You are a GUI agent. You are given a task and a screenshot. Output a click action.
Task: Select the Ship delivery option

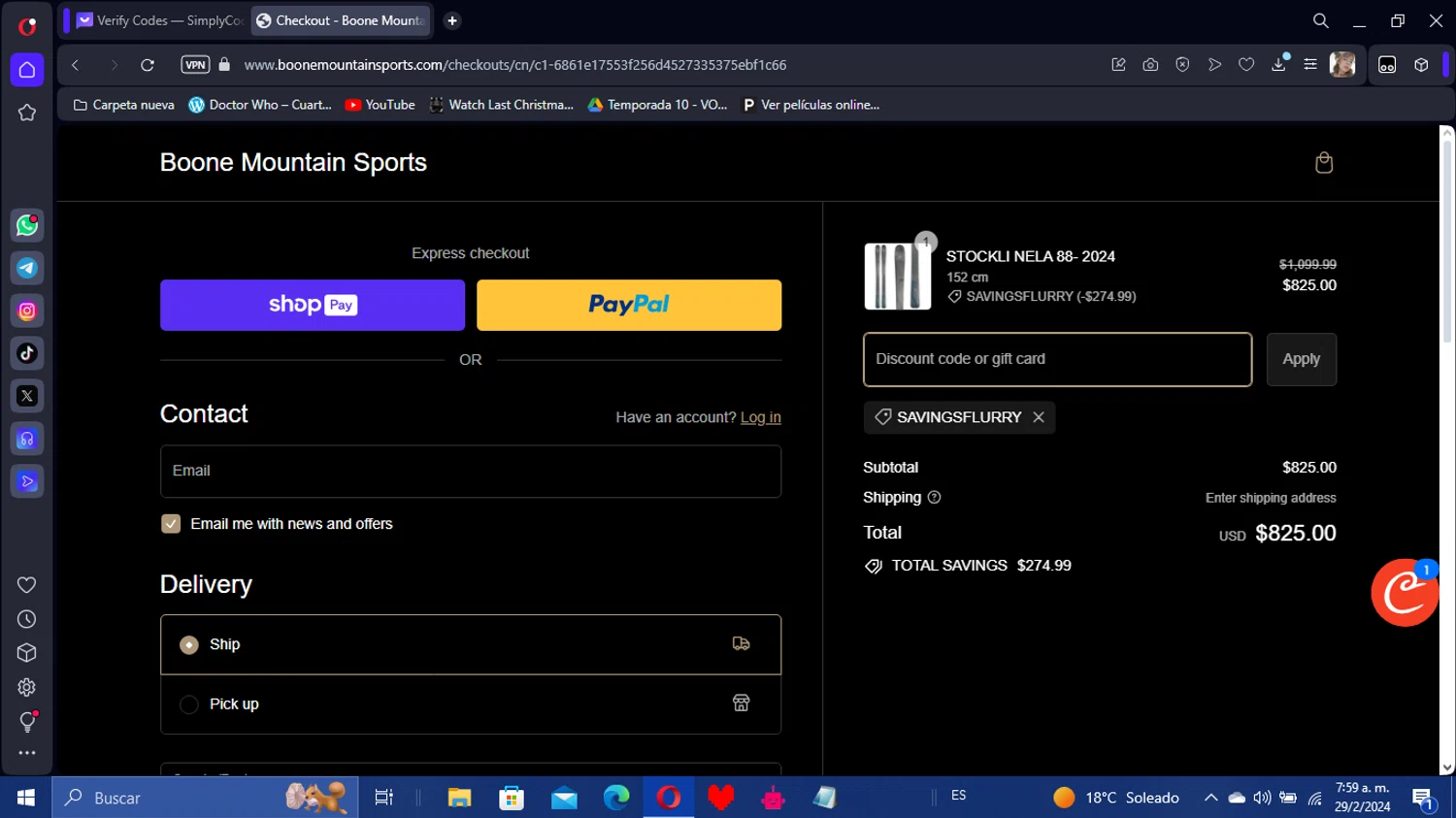point(471,644)
